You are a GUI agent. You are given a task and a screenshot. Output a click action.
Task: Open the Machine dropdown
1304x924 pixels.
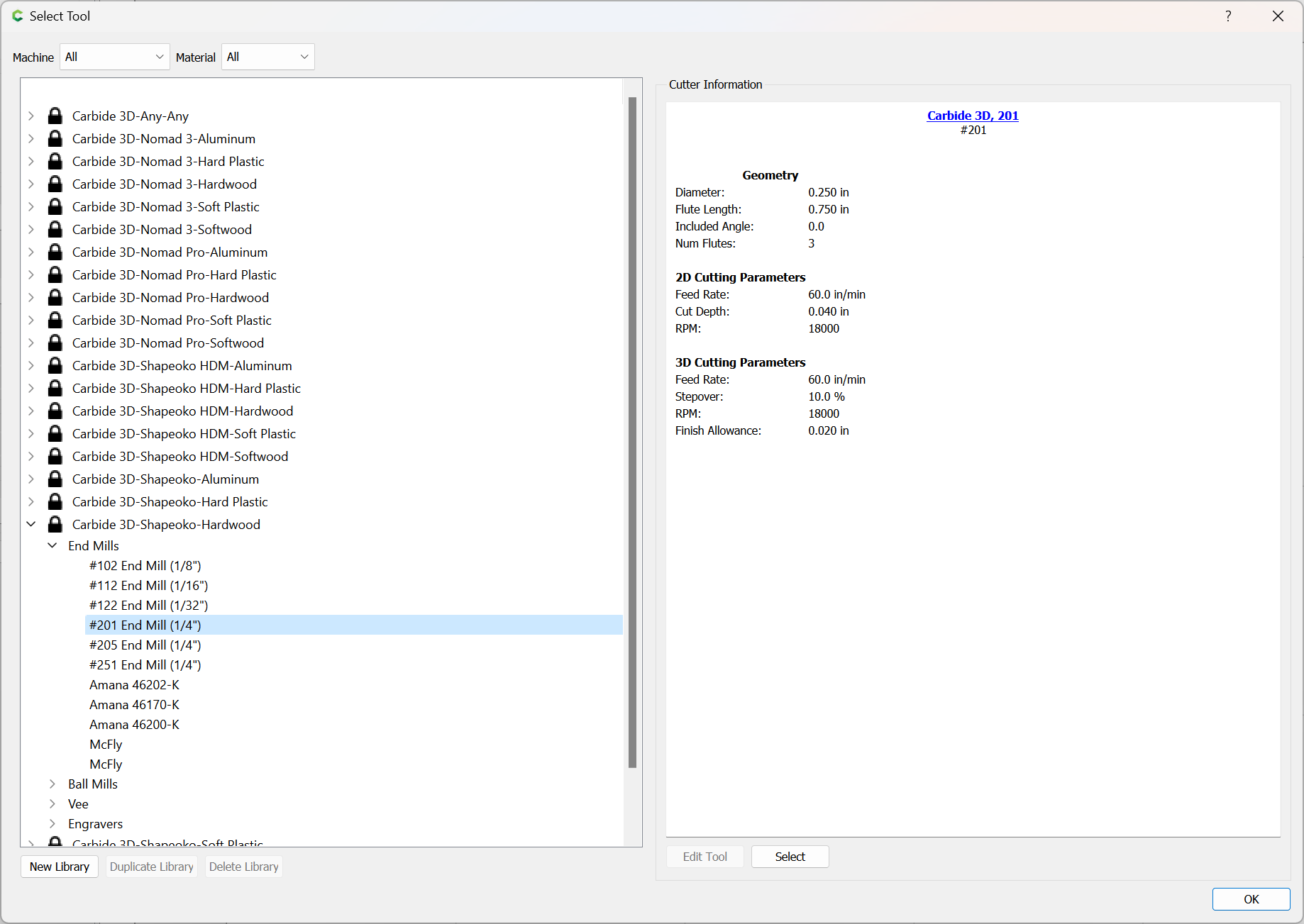point(114,57)
